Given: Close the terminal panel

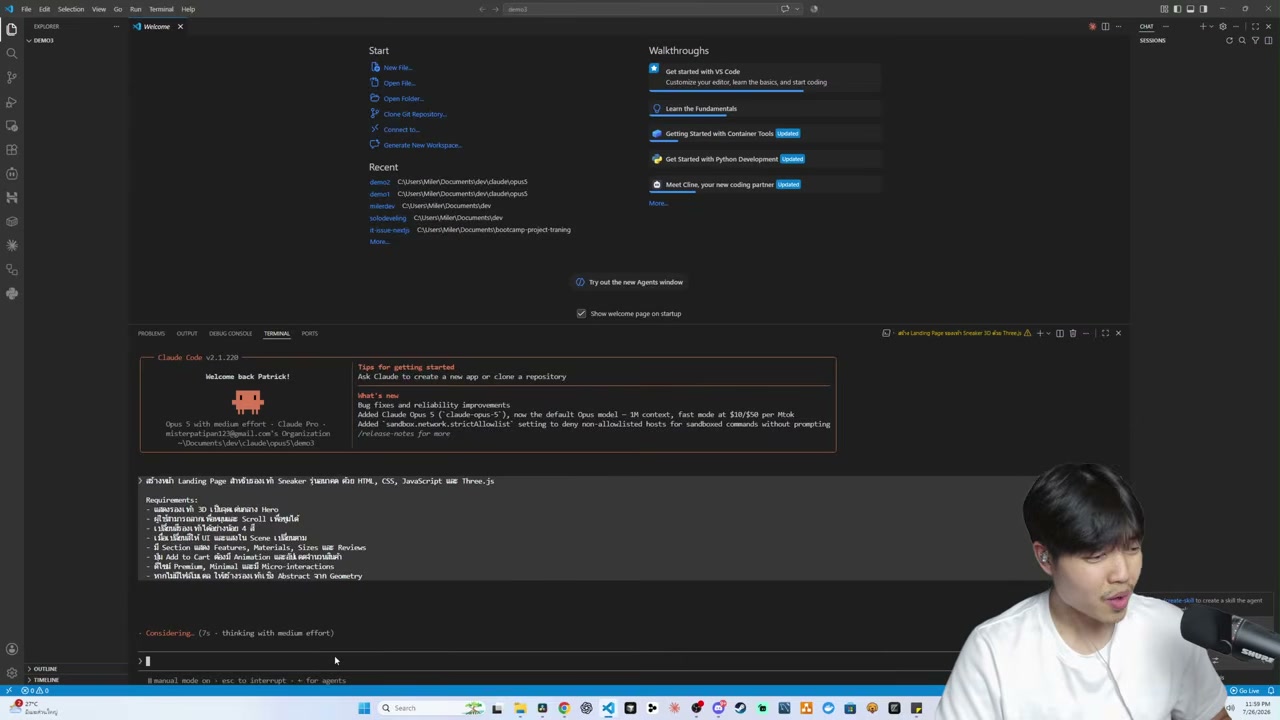Looking at the screenshot, I should pyautogui.click(x=1118, y=333).
